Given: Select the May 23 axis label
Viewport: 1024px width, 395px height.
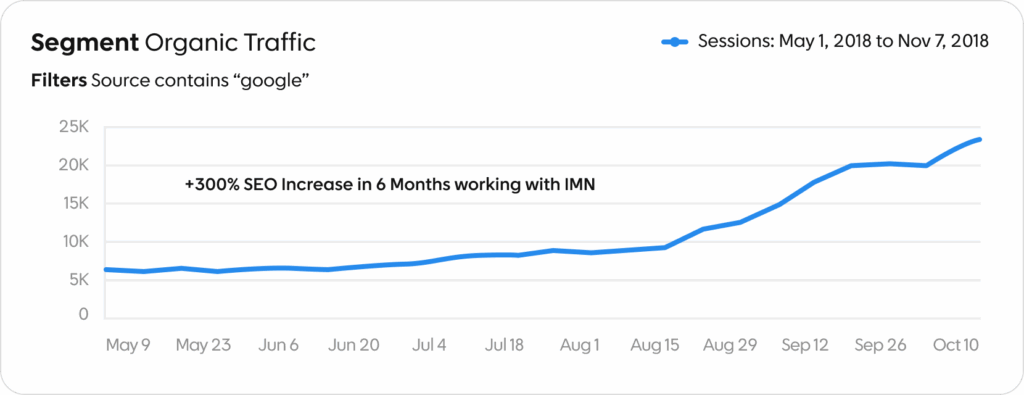Looking at the screenshot, I should [204, 345].
